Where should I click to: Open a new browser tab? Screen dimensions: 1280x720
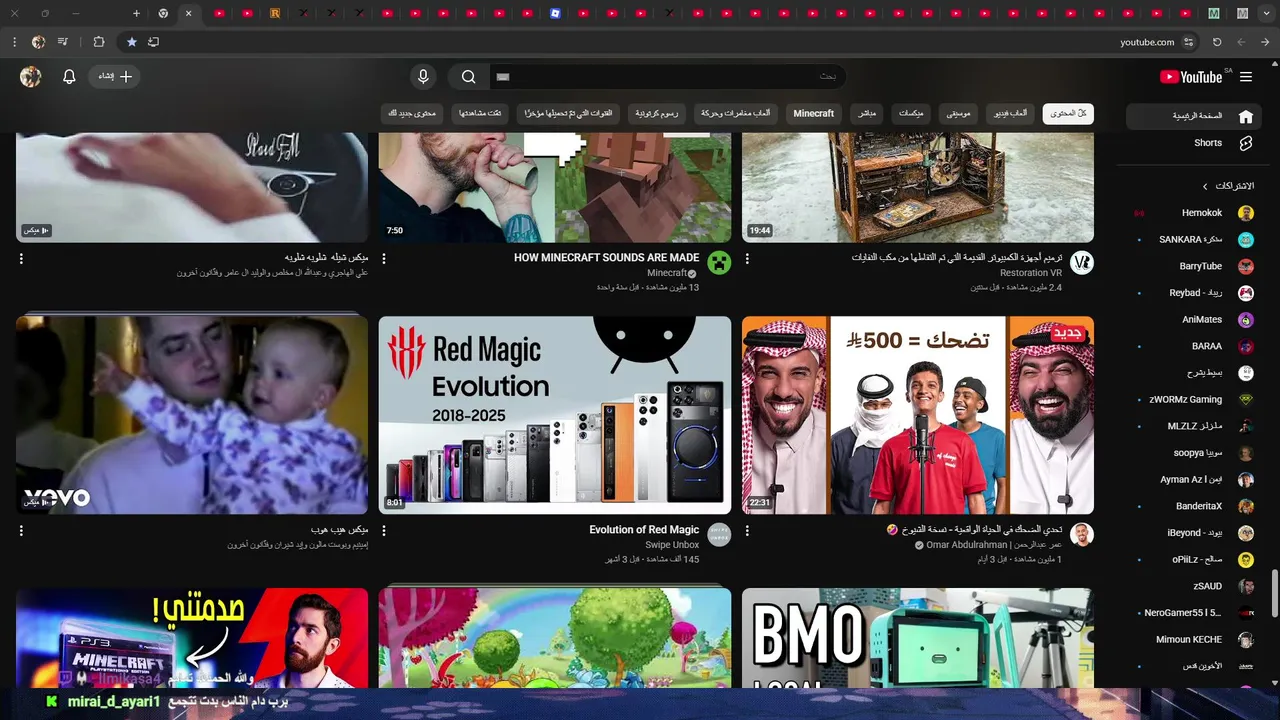point(136,13)
